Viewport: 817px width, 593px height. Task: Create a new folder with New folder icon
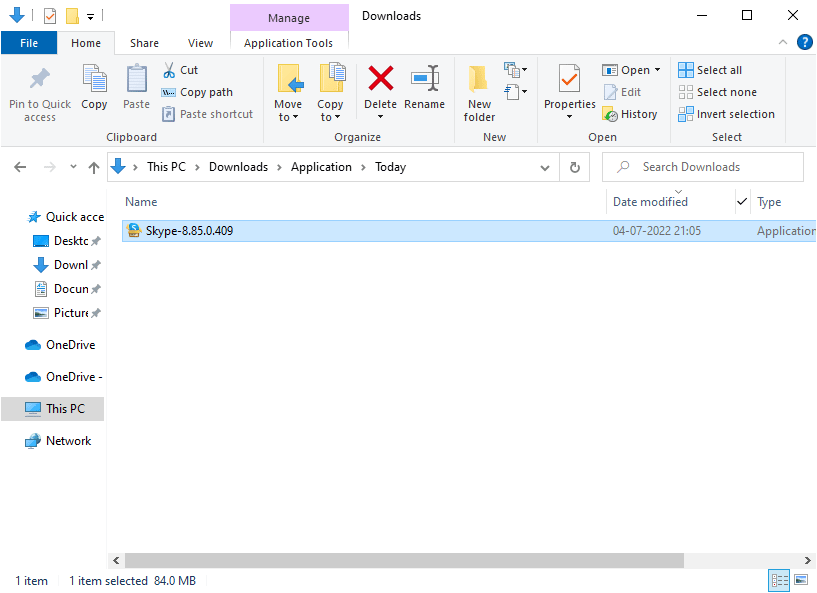(479, 80)
